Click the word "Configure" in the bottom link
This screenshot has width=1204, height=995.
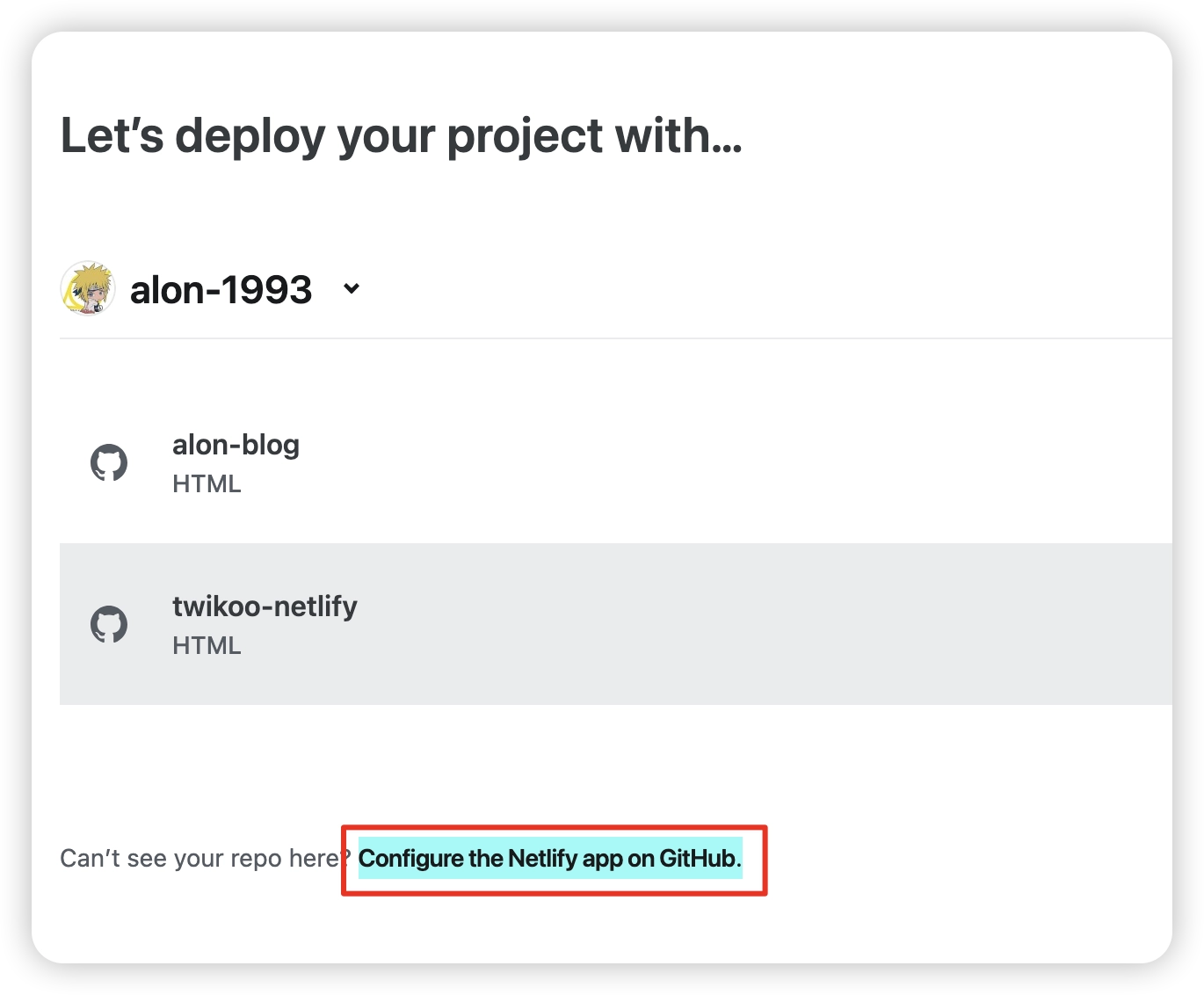point(410,859)
